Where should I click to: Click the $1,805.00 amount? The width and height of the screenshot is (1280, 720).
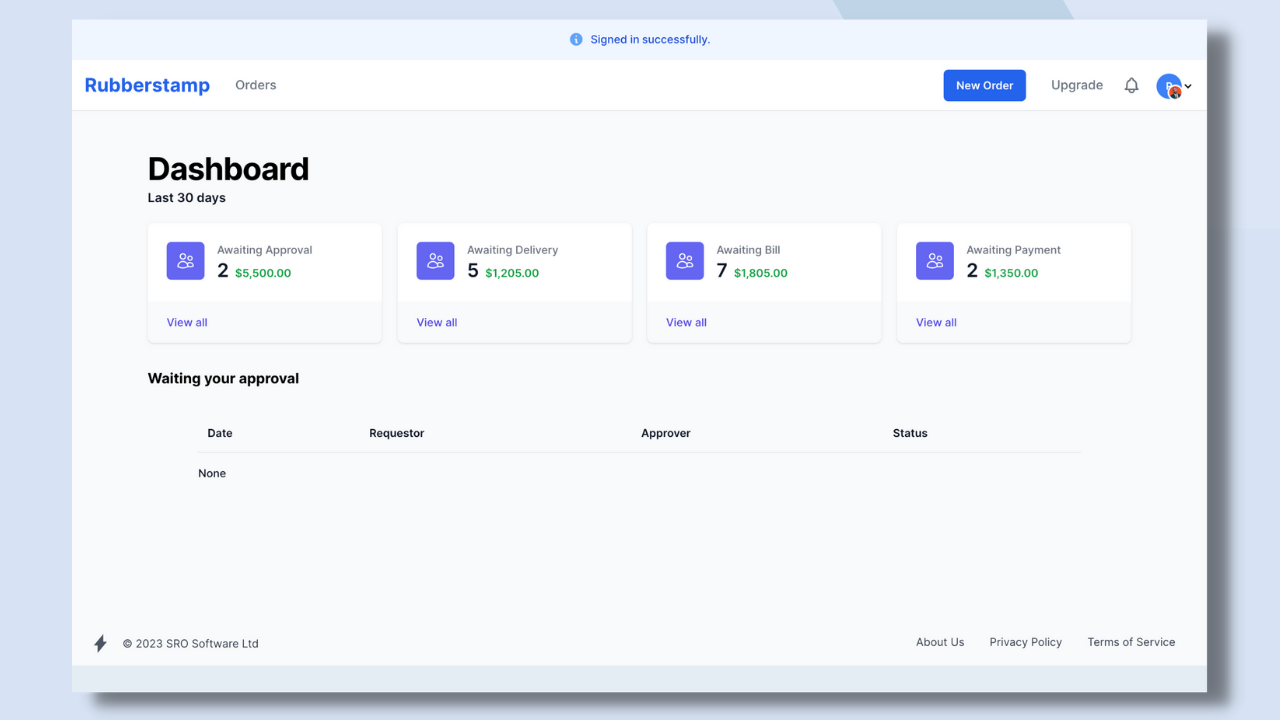click(761, 273)
